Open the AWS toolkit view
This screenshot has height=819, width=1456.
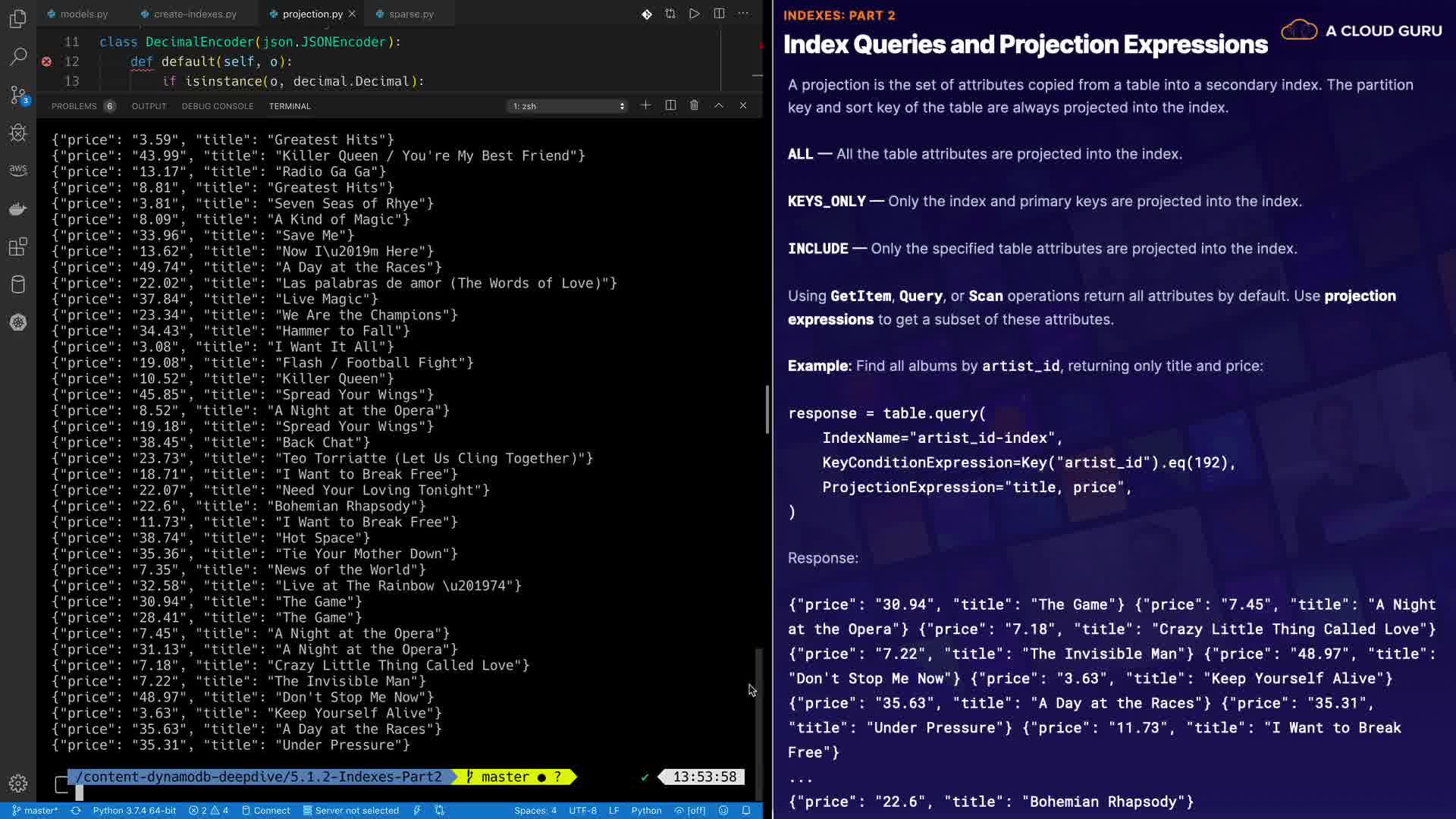coord(18,170)
